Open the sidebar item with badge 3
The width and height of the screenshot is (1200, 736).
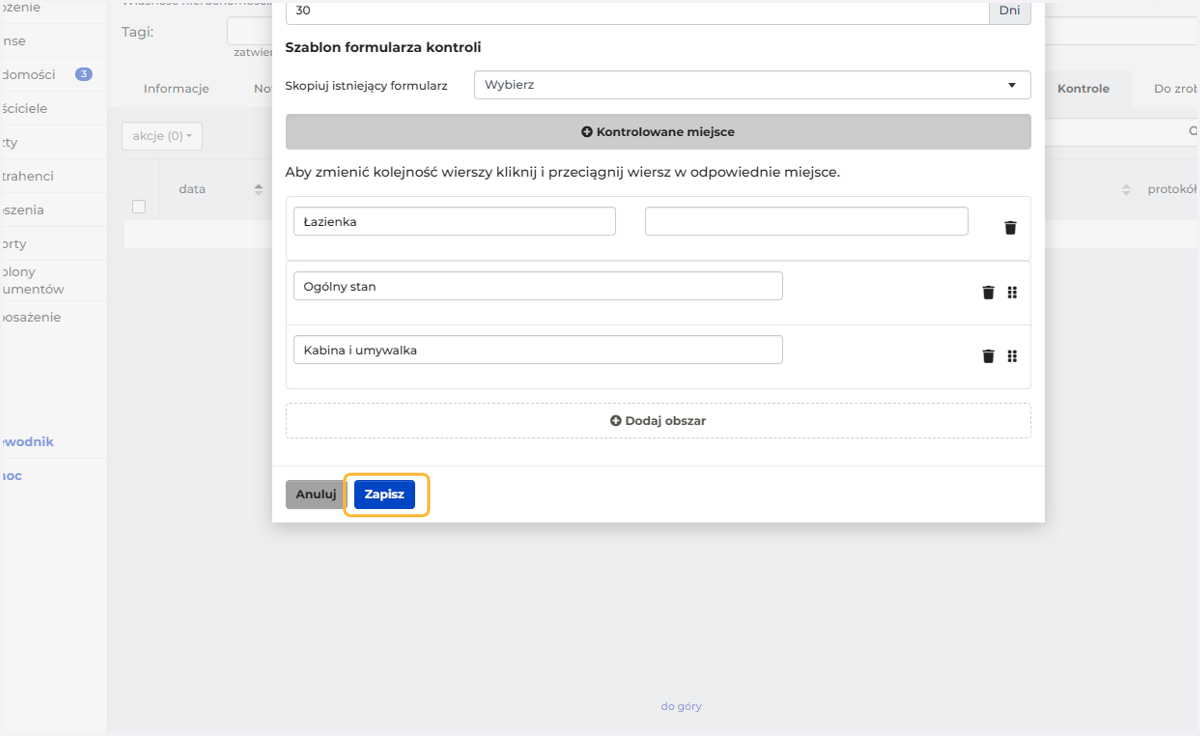[52, 74]
